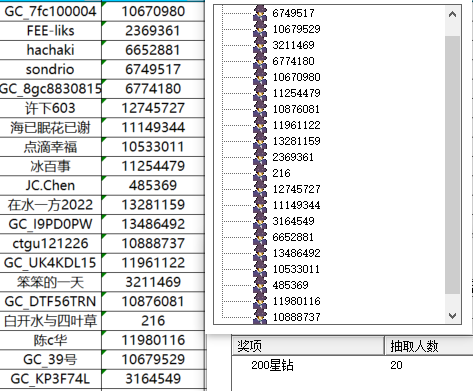Select spreadsheet cell 10888737
The height and width of the screenshot is (391, 473).
[153, 244]
